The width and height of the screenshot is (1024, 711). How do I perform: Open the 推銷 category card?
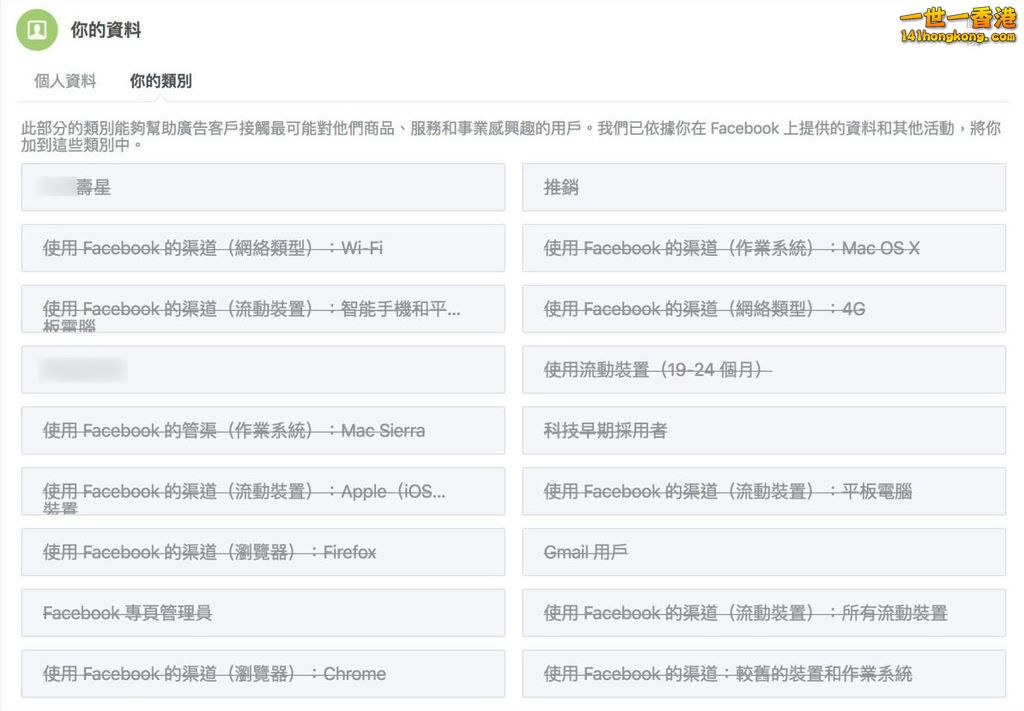click(x=764, y=187)
